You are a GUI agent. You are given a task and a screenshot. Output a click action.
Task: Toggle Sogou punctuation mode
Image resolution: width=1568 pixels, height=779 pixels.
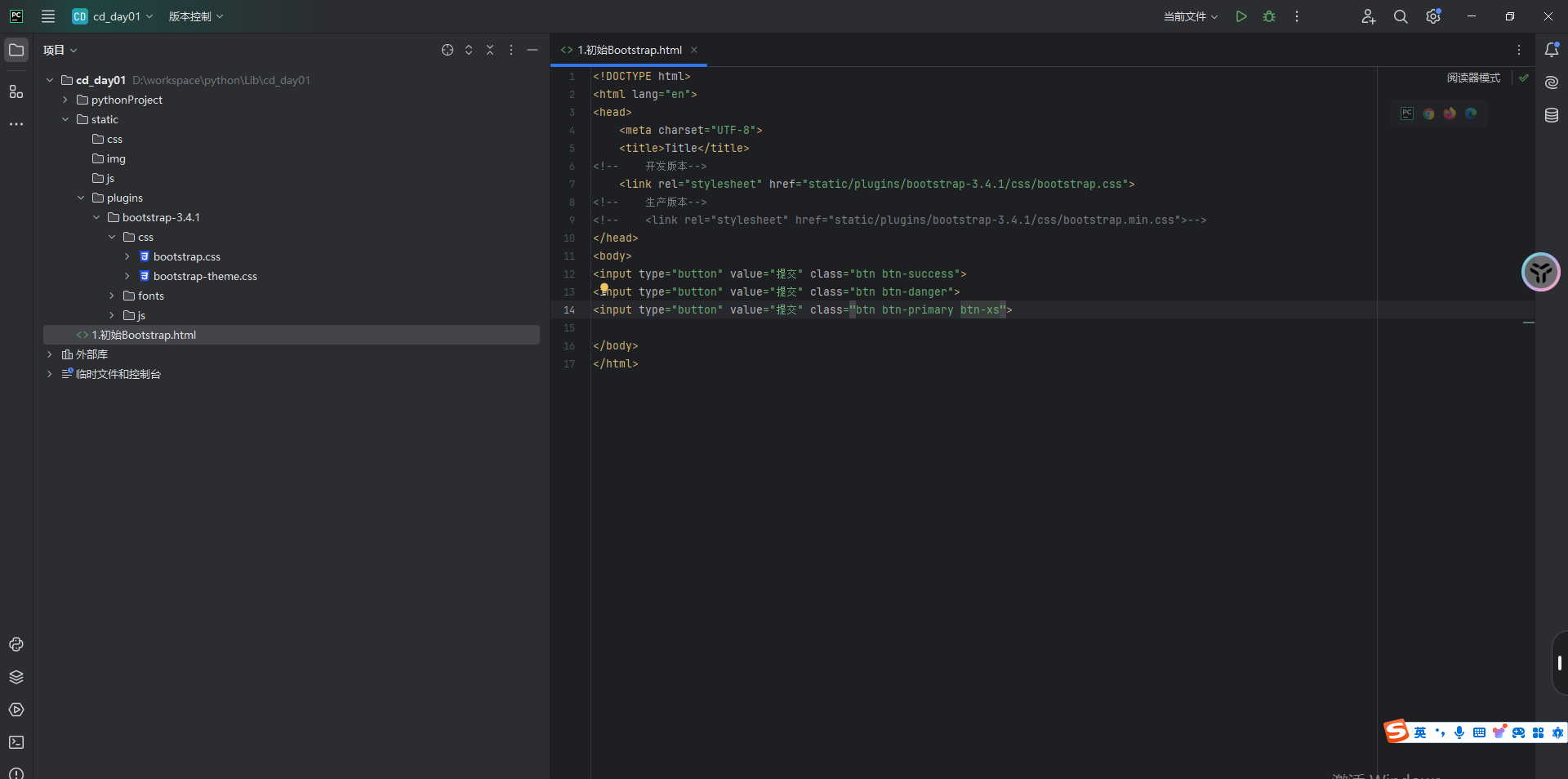tap(1440, 732)
